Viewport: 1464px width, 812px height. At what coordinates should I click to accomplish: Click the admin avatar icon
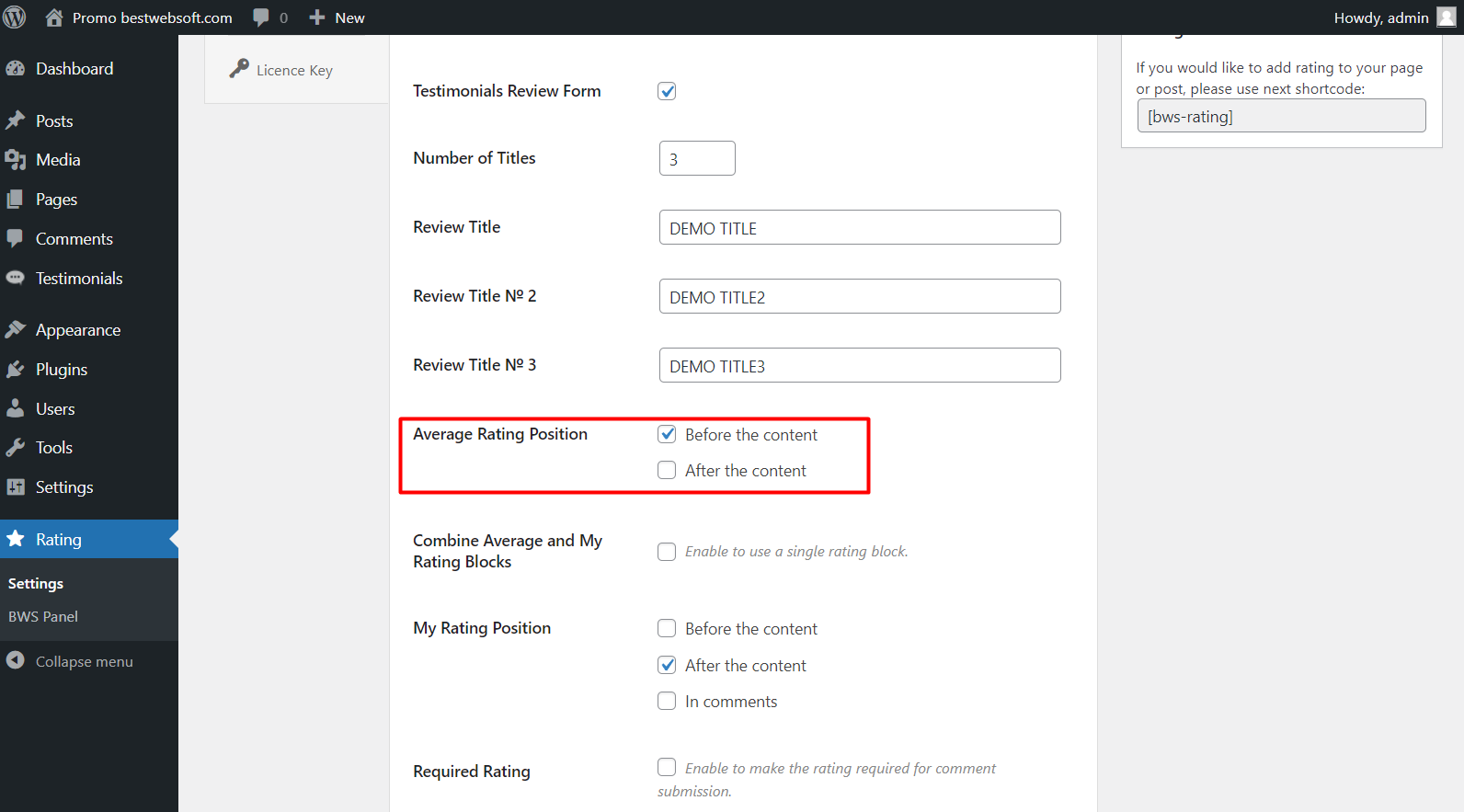(1447, 17)
